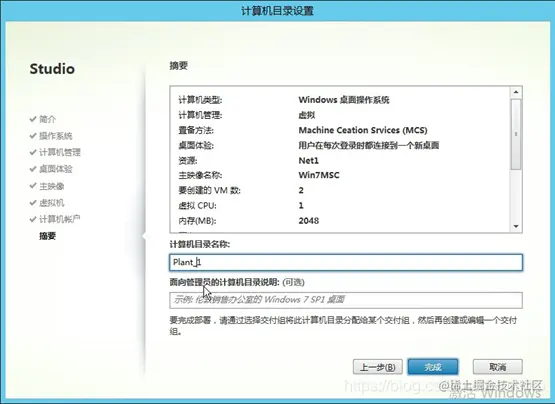Select the value Windows 桌面操作系统
This screenshot has height=404, width=555.
[344, 100]
